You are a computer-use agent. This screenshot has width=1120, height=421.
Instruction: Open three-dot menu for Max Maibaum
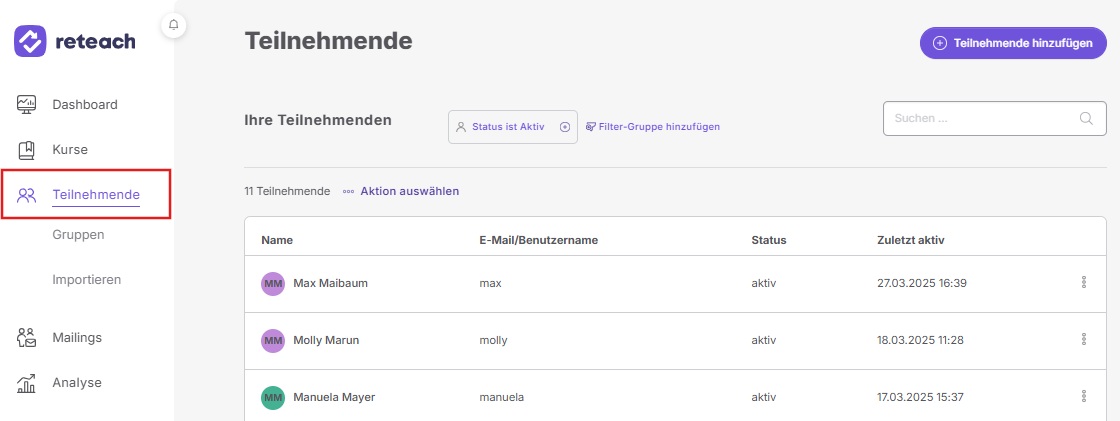pyautogui.click(x=1084, y=282)
